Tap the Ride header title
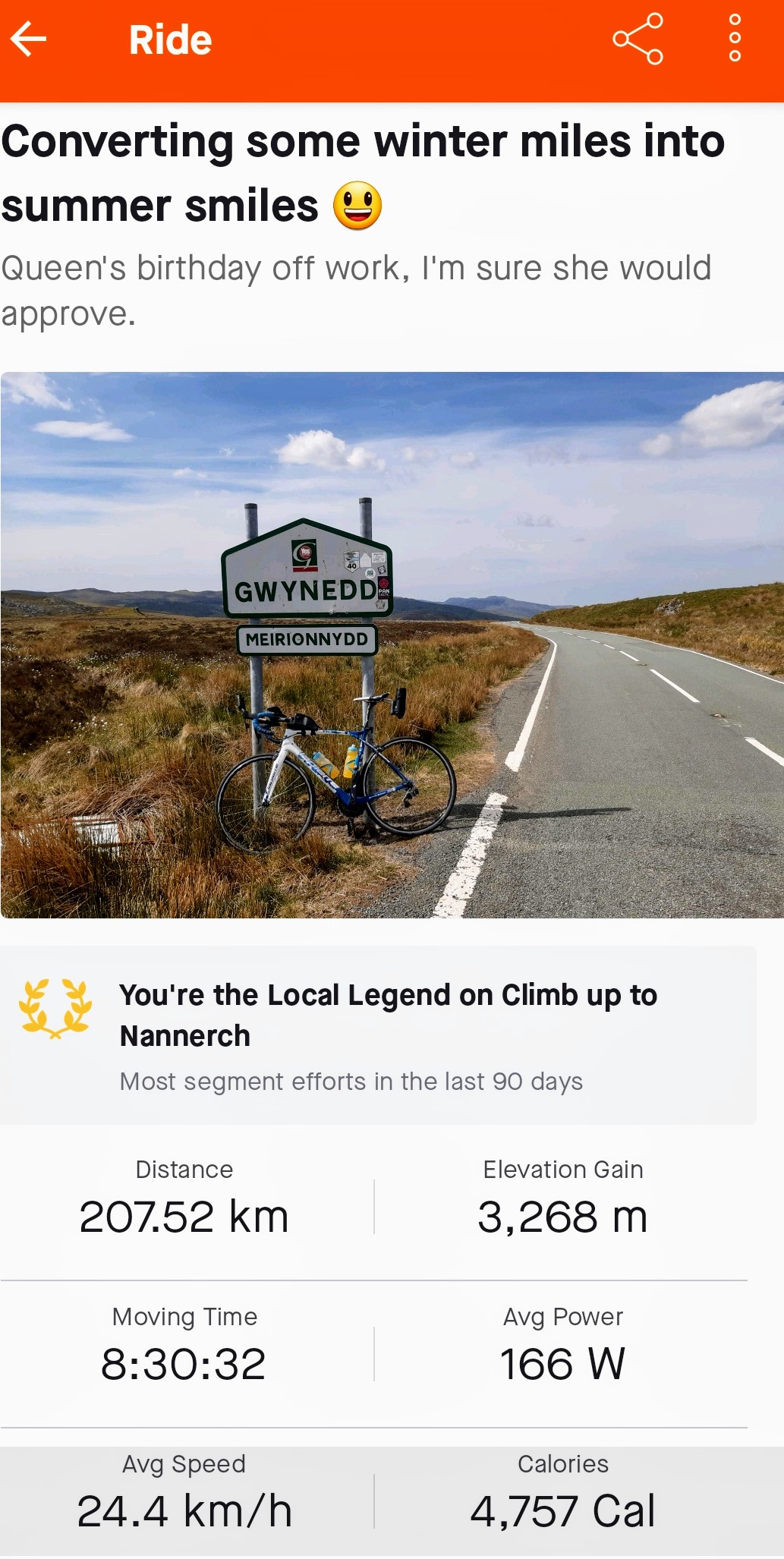 tap(171, 39)
